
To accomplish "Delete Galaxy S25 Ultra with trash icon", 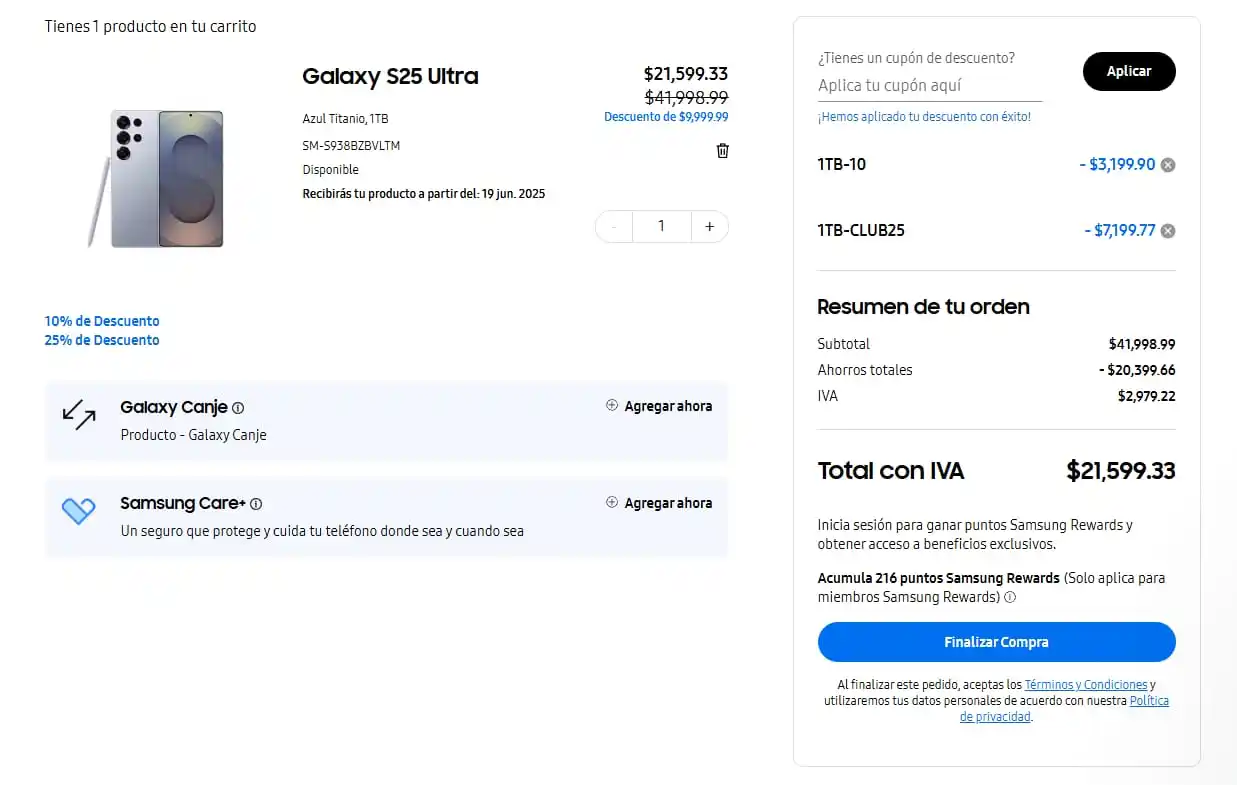I will 723,151.
